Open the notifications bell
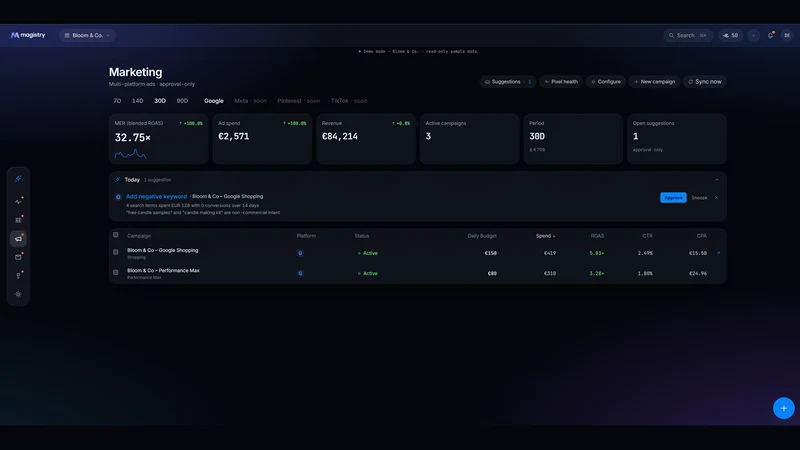The image size is (800, 450). pos(770,35)
